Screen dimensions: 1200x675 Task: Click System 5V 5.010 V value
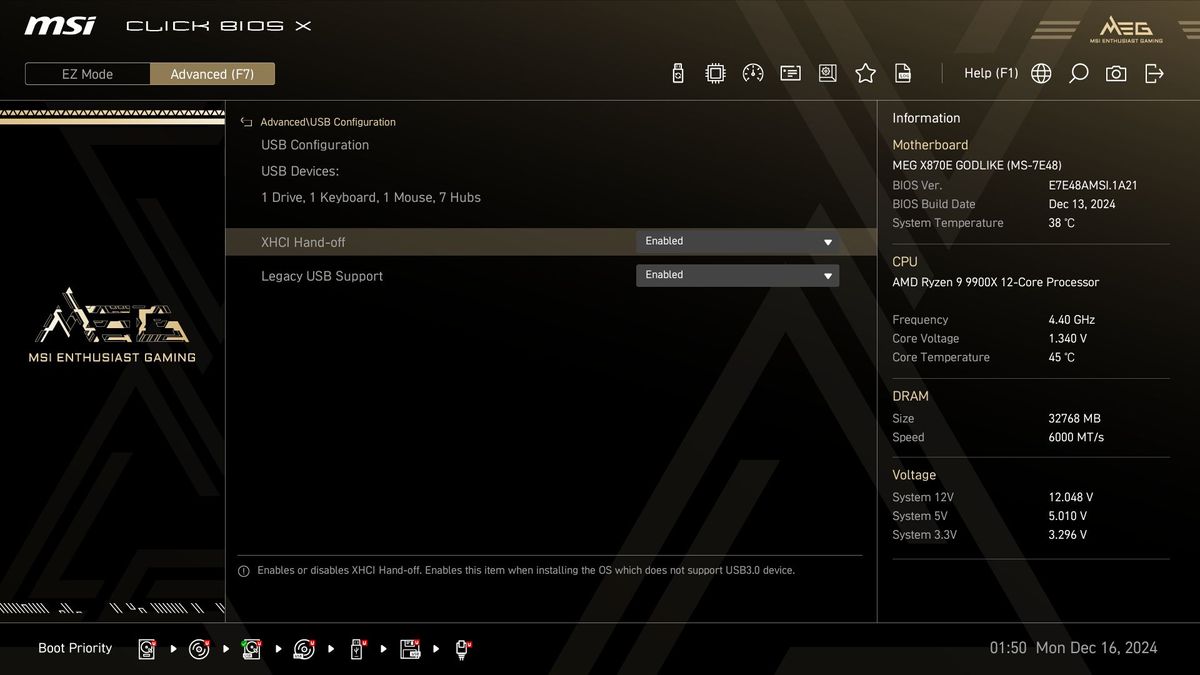click(x=1068, y=516)
